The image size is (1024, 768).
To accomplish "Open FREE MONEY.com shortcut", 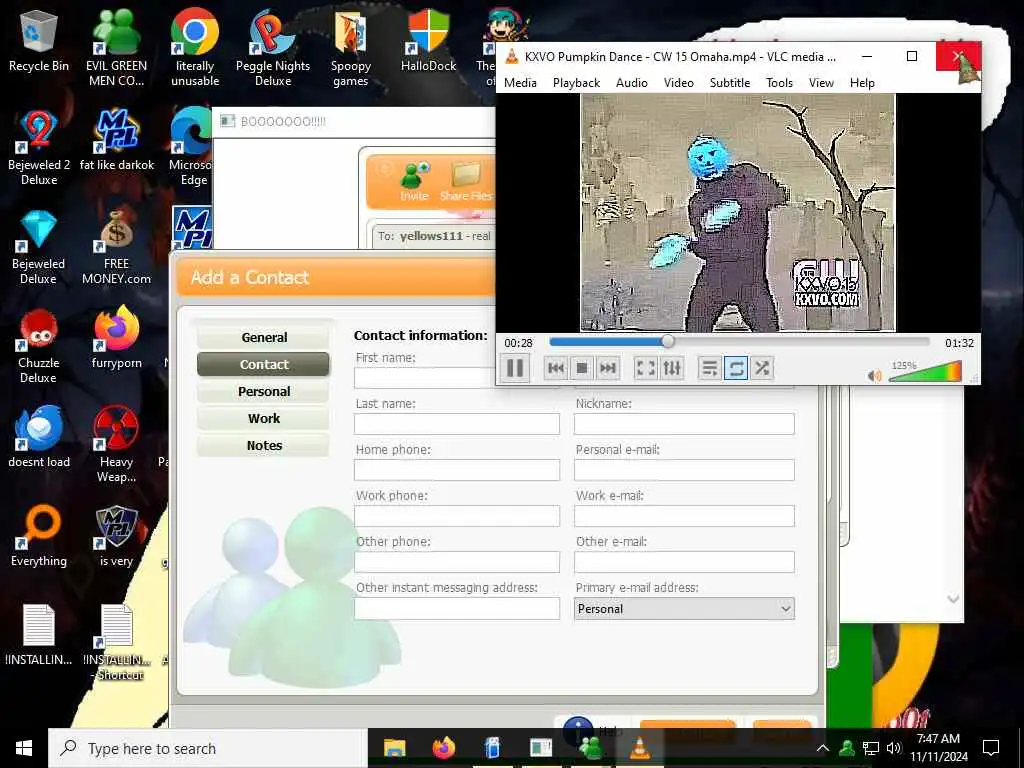I will [116, 247].
